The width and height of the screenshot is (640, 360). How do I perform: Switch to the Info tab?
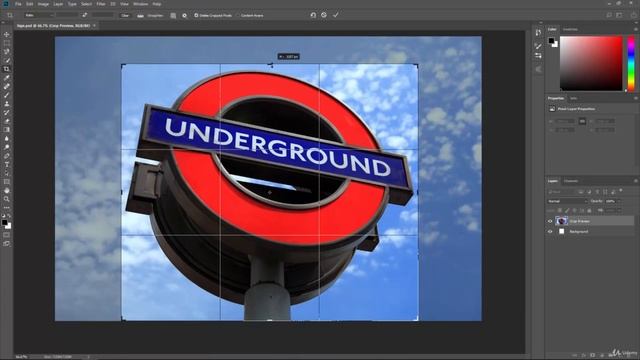573,98
